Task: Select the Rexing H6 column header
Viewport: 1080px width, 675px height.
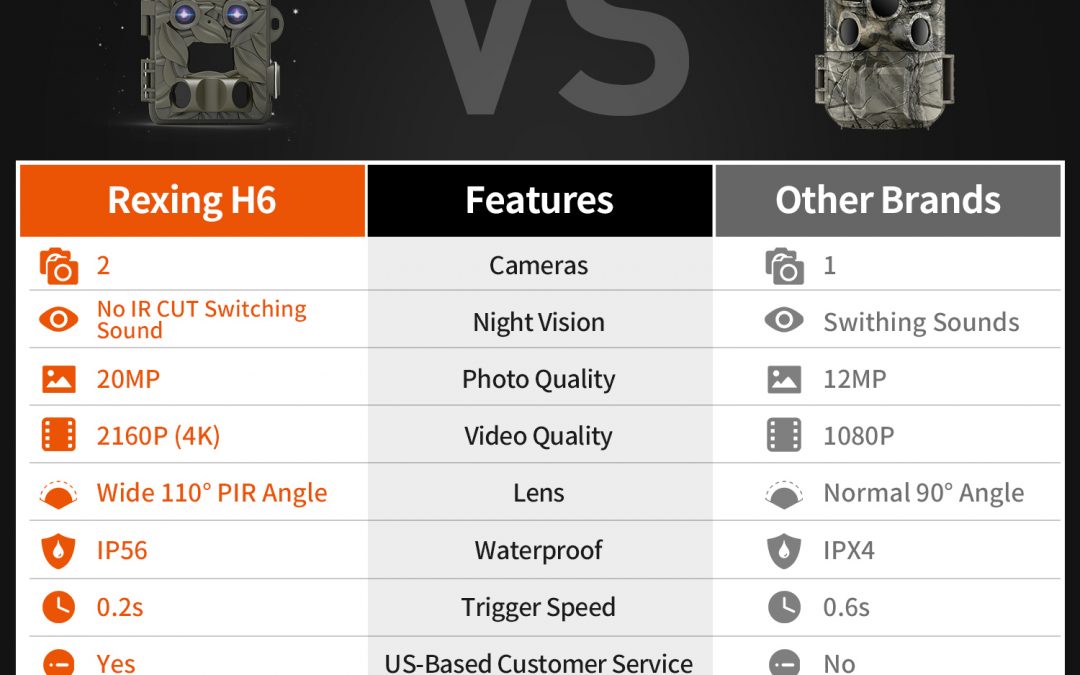Action: [x=192, y=200]
